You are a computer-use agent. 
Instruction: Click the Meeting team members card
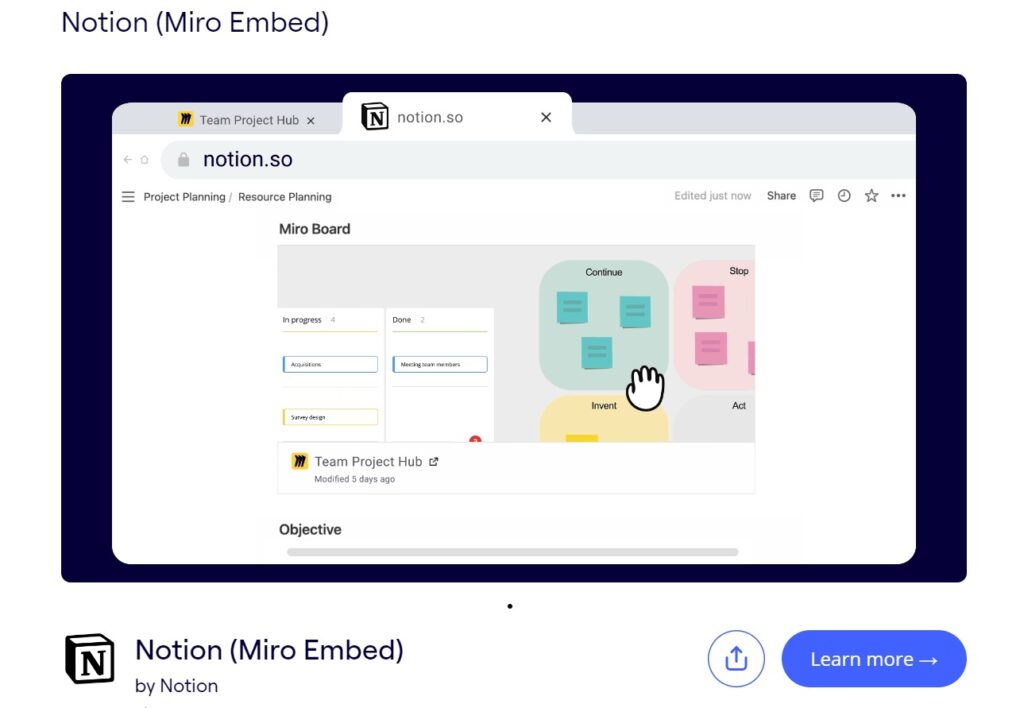pos(440,364)
